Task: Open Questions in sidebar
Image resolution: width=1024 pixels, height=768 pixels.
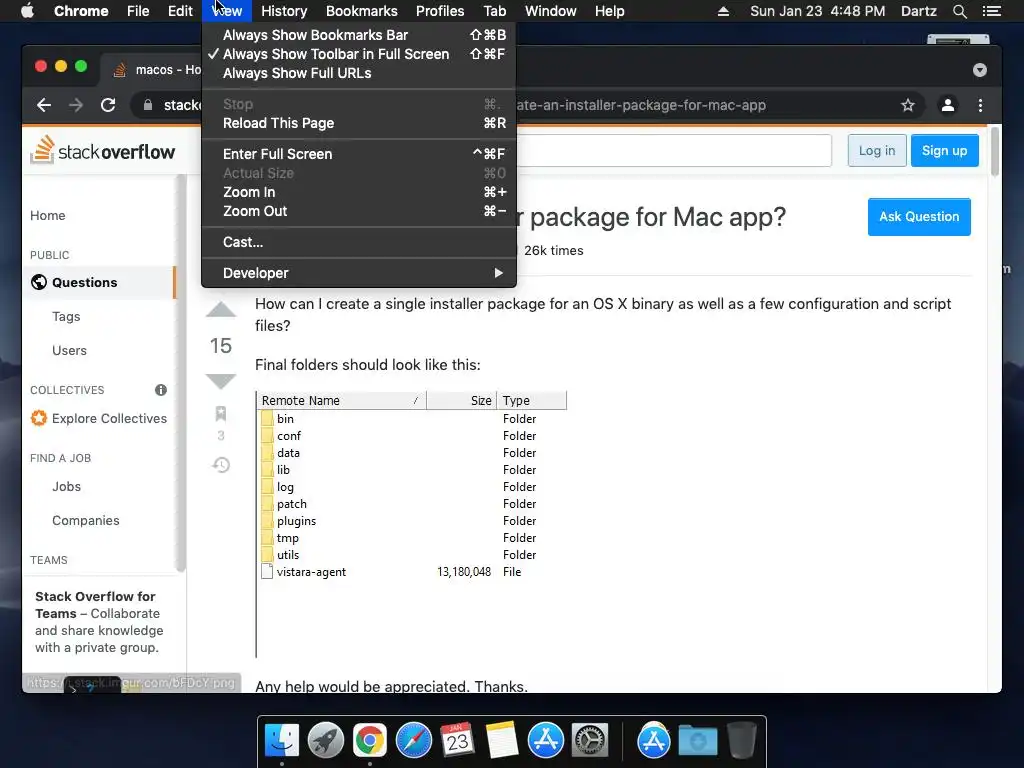Action: pos(99,282)
